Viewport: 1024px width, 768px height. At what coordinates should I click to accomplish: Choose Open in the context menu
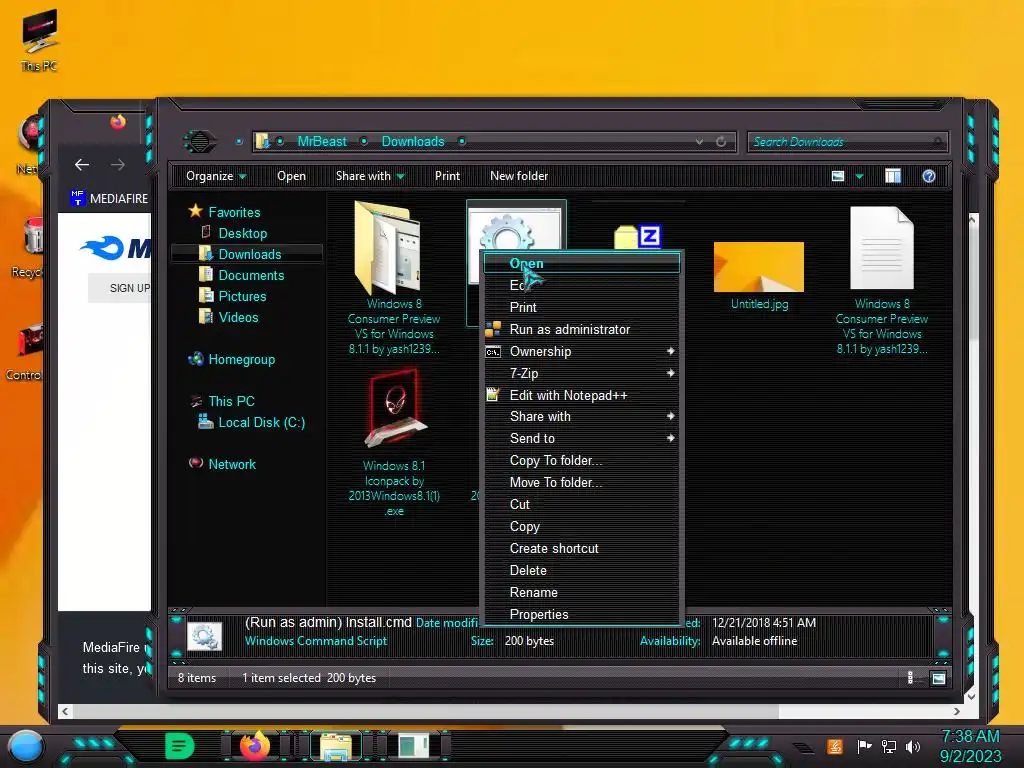tap(581, 263)
